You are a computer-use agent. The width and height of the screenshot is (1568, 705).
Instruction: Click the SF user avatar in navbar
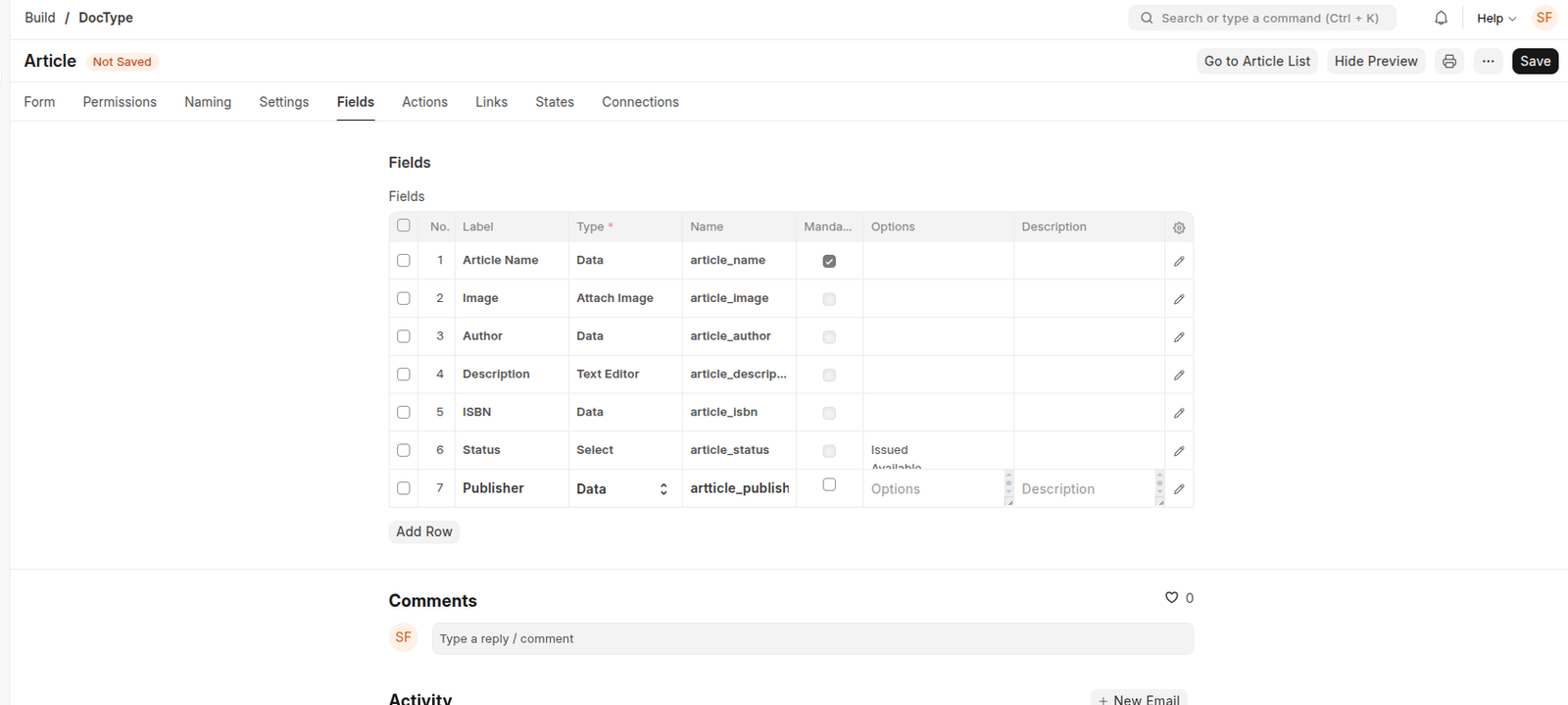point(1543,18)
